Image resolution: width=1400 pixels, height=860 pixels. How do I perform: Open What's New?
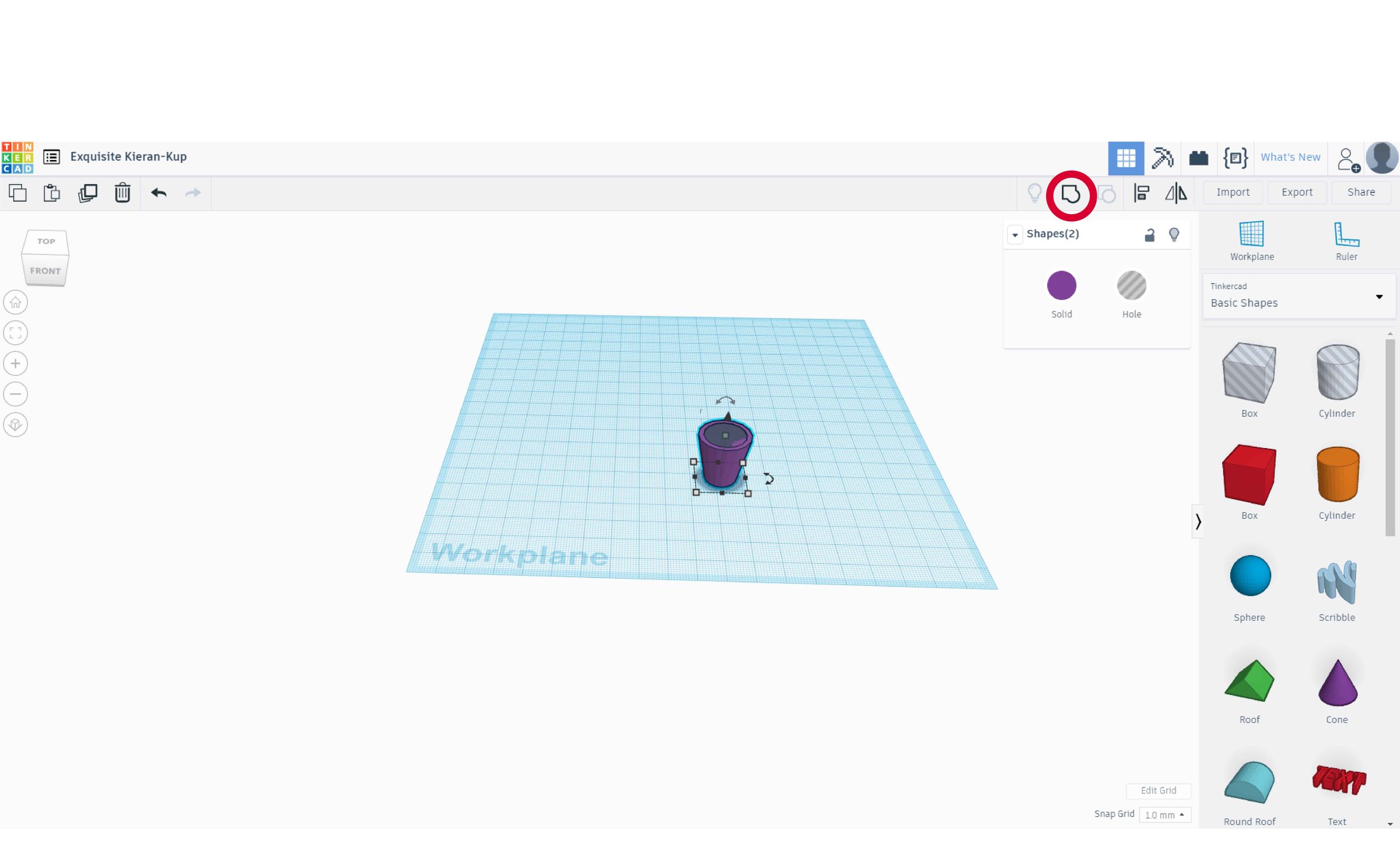[1290, 157]
